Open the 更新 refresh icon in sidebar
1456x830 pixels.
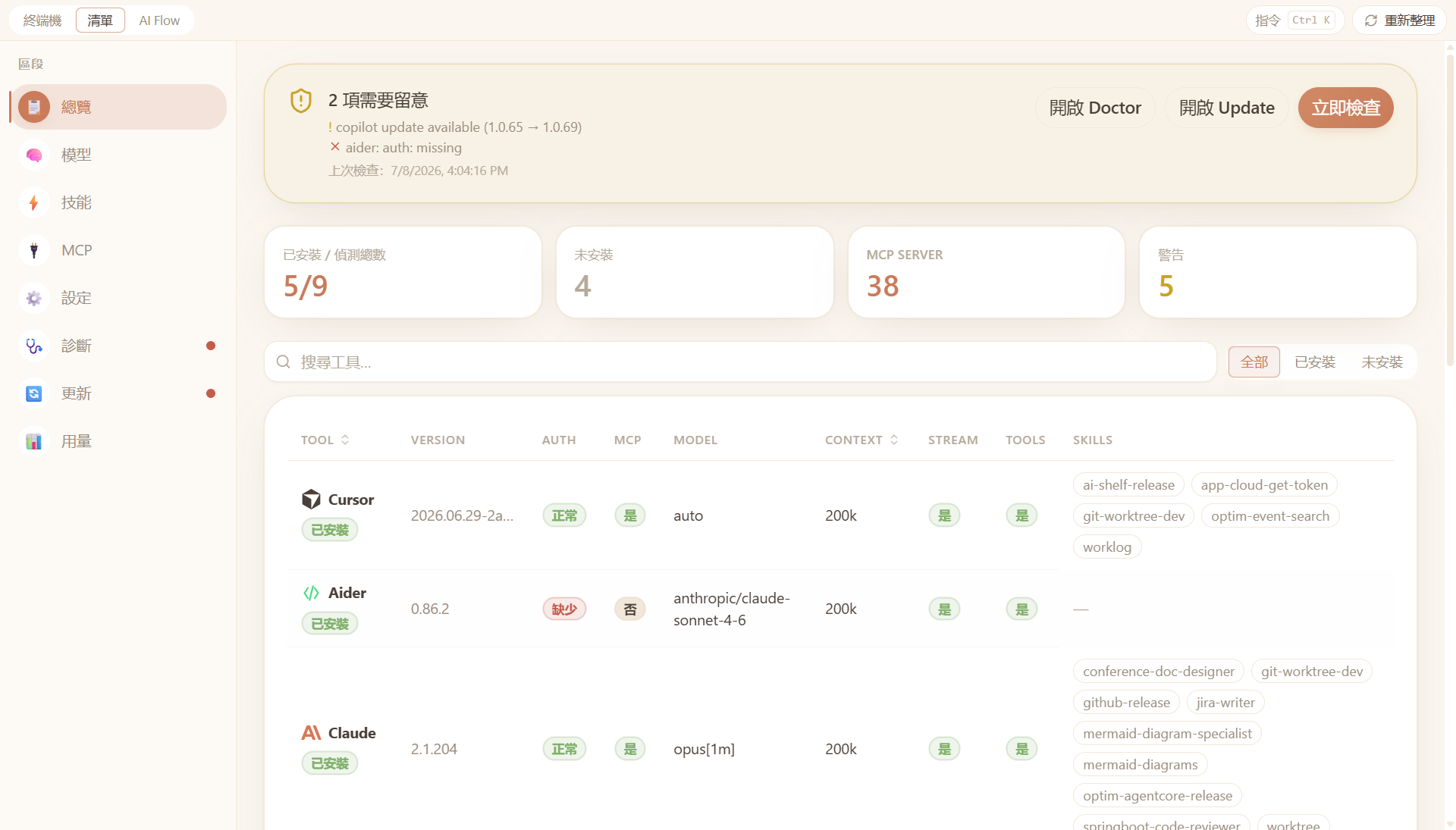click(x=34, y=393)
